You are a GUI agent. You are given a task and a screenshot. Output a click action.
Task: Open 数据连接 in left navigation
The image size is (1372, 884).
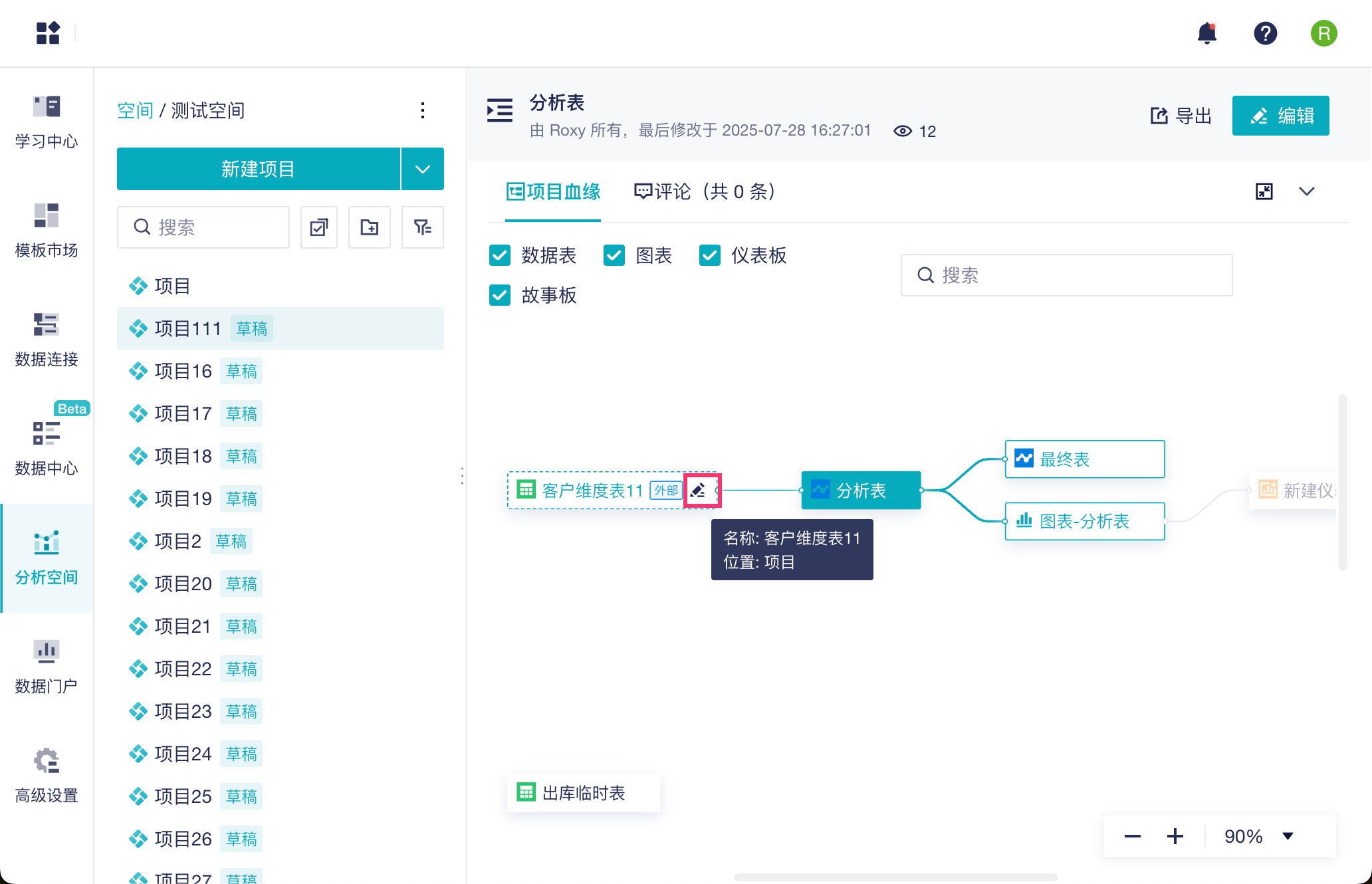point(47,339)
